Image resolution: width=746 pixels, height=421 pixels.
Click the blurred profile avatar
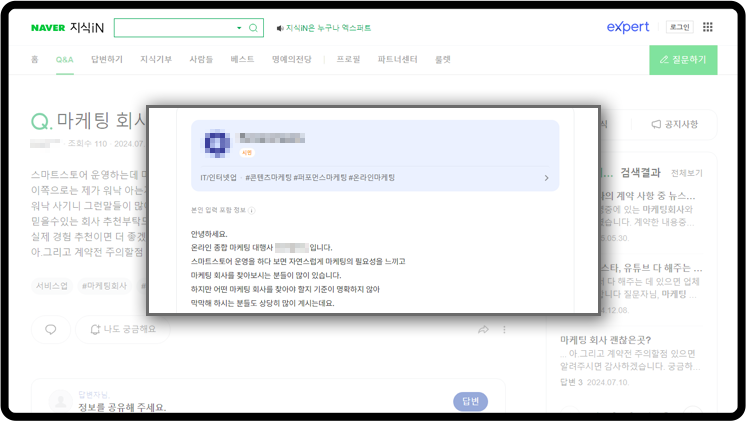pos(218,143)
